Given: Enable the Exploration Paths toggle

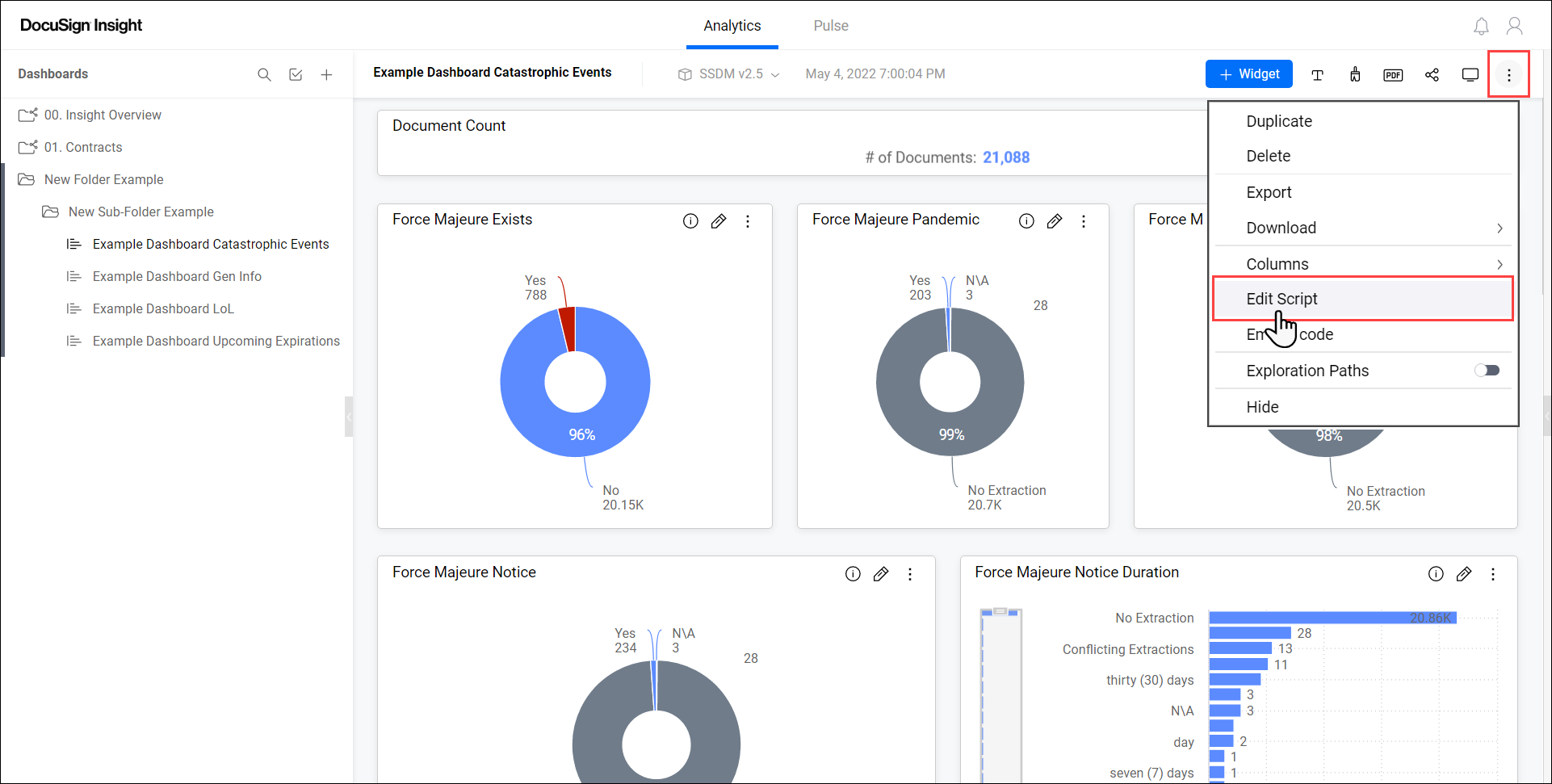Looking at the screenshot, I should [x=1487, y=370].
